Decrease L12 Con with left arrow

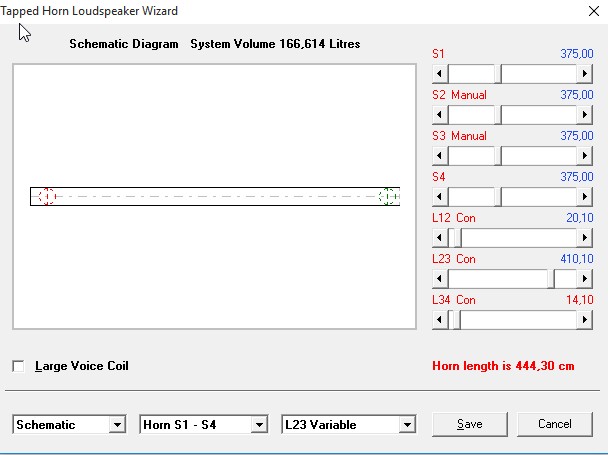[440, 237]
